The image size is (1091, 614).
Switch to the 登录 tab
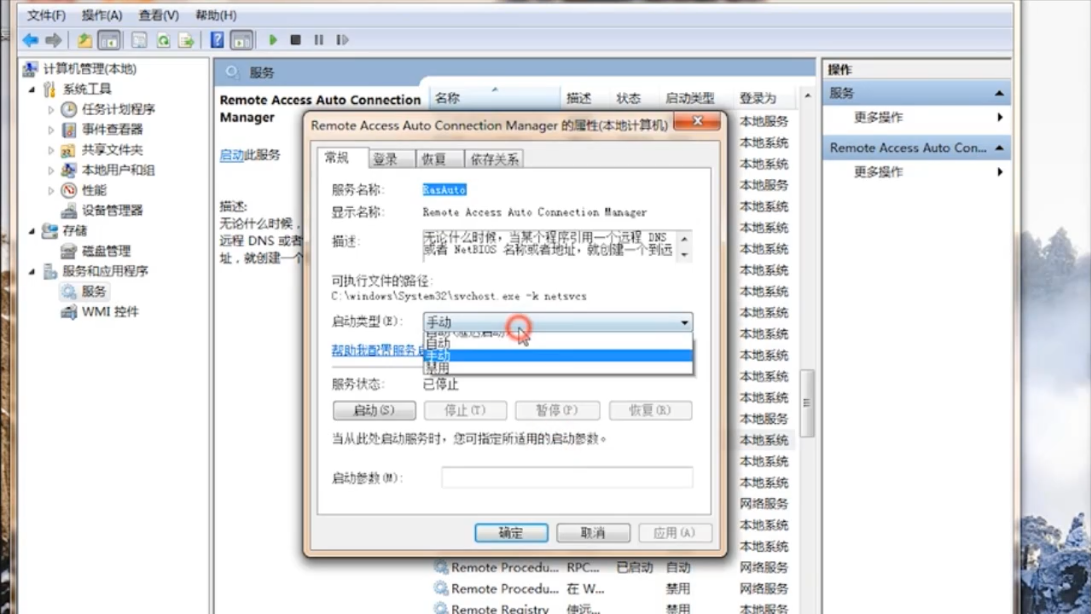click(386, 159)
